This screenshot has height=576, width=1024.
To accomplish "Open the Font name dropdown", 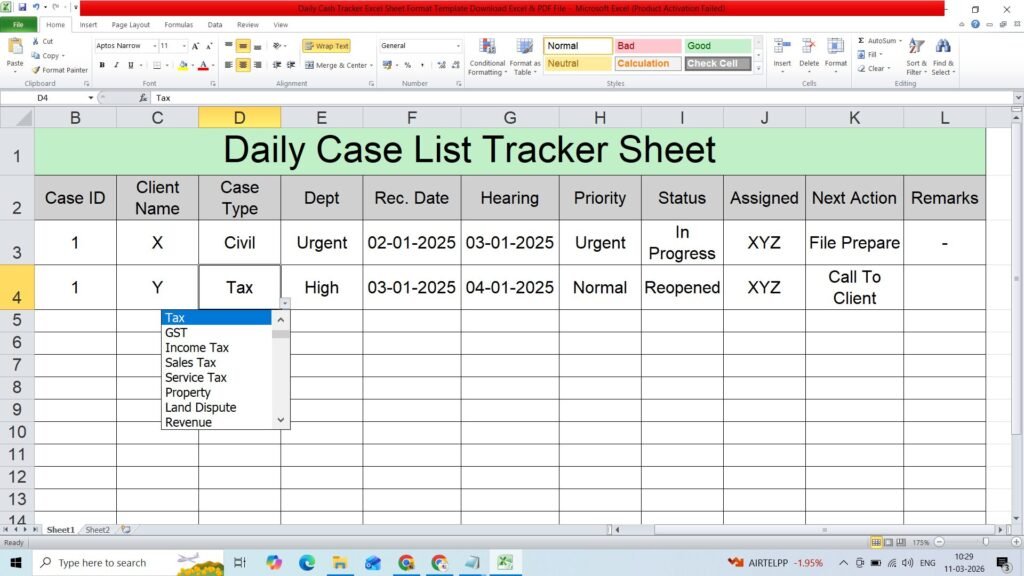I will [x=154, y=46].
